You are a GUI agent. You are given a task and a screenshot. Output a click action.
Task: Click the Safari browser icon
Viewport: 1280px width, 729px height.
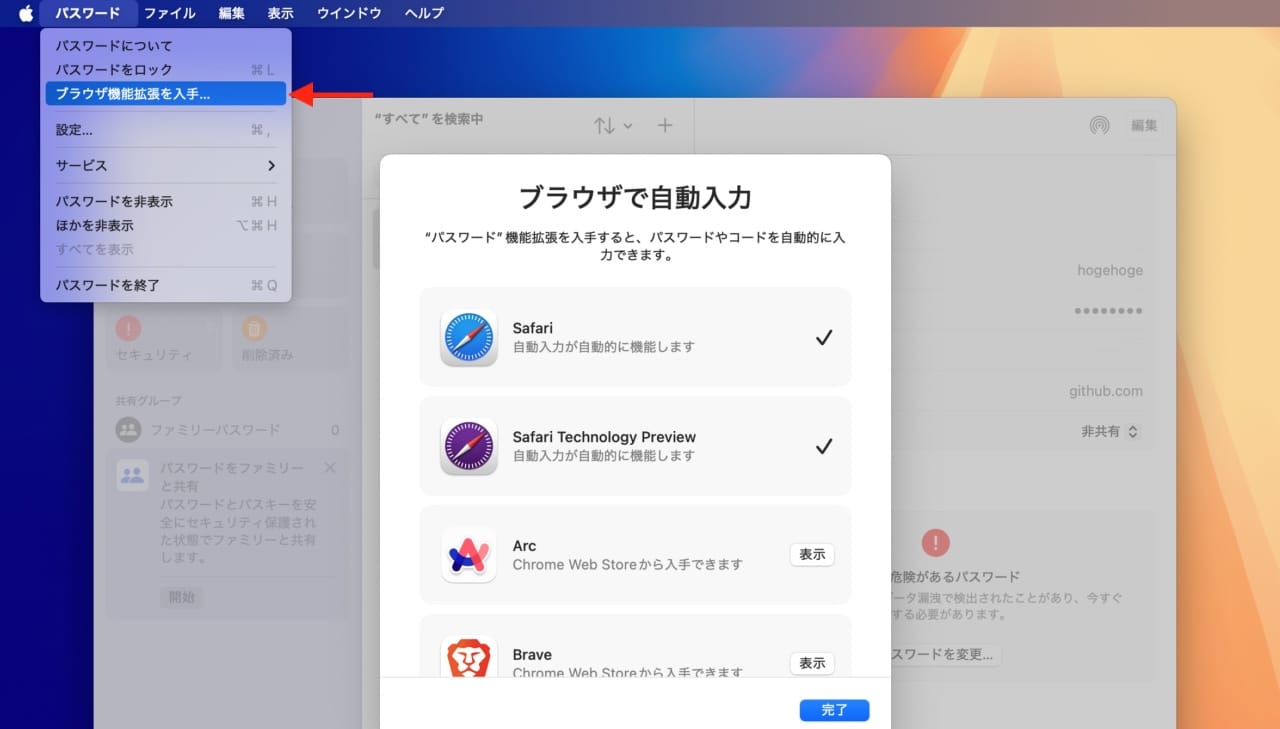tap(469, 337)
